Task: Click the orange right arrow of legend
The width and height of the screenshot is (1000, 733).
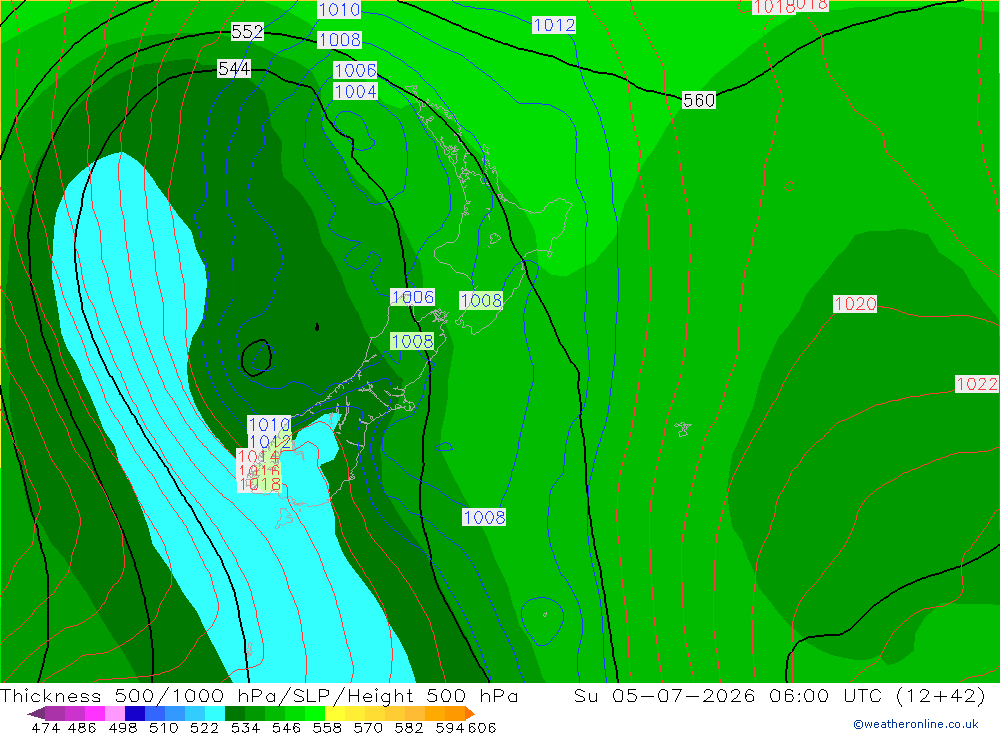Action: (470, 713)
